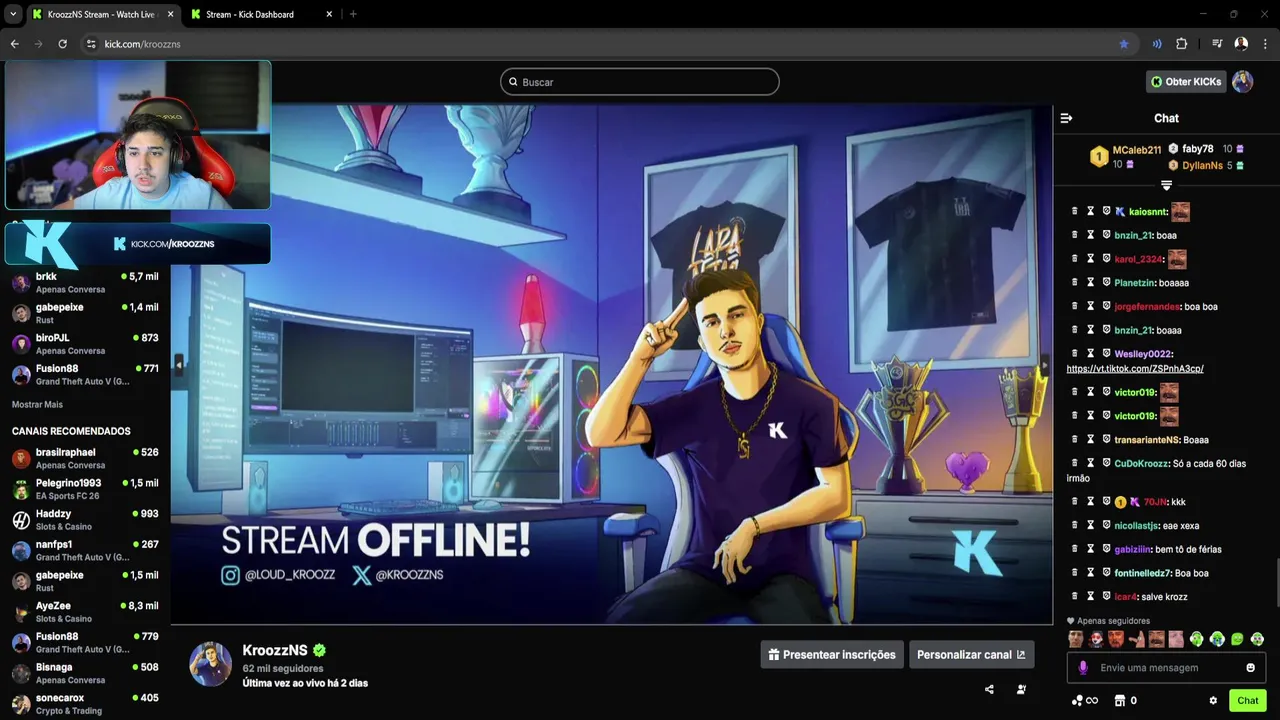Insert the first face emote in the quick emote row

[1076, 639]
